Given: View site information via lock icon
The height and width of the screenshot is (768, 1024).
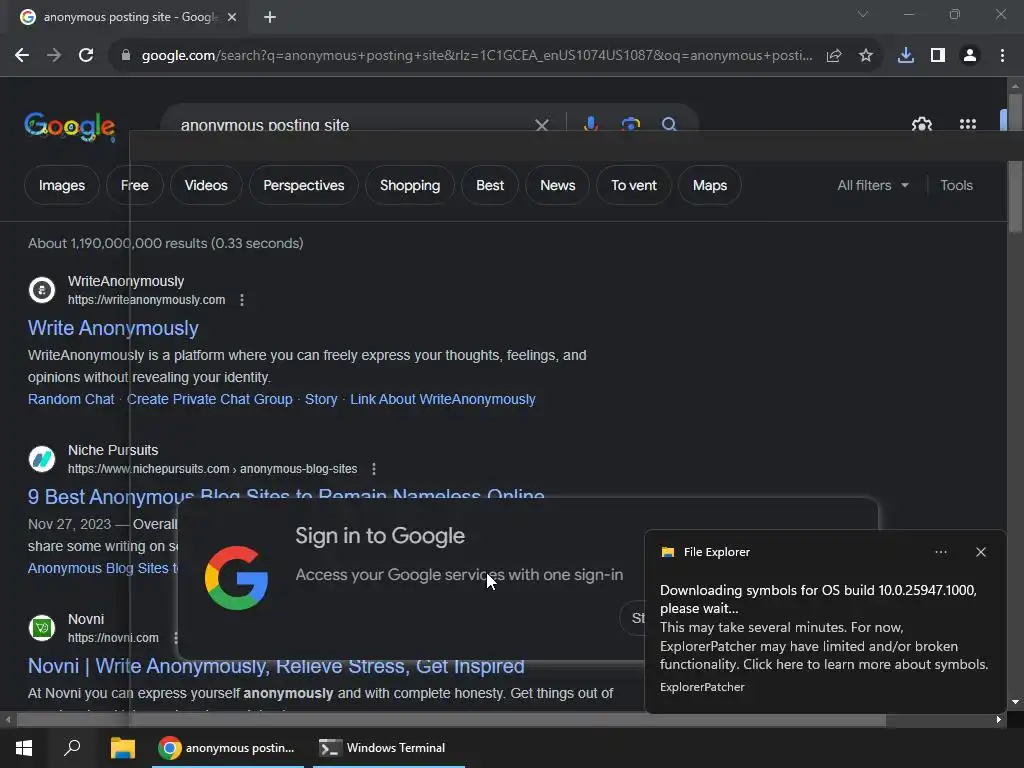Looking at the screenshot, I should [126, 56].
